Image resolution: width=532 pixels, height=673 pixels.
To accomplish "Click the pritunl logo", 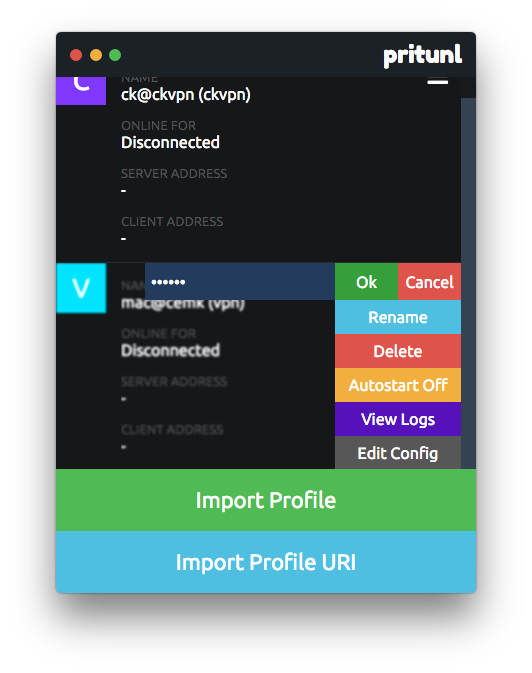I will 423,56.
